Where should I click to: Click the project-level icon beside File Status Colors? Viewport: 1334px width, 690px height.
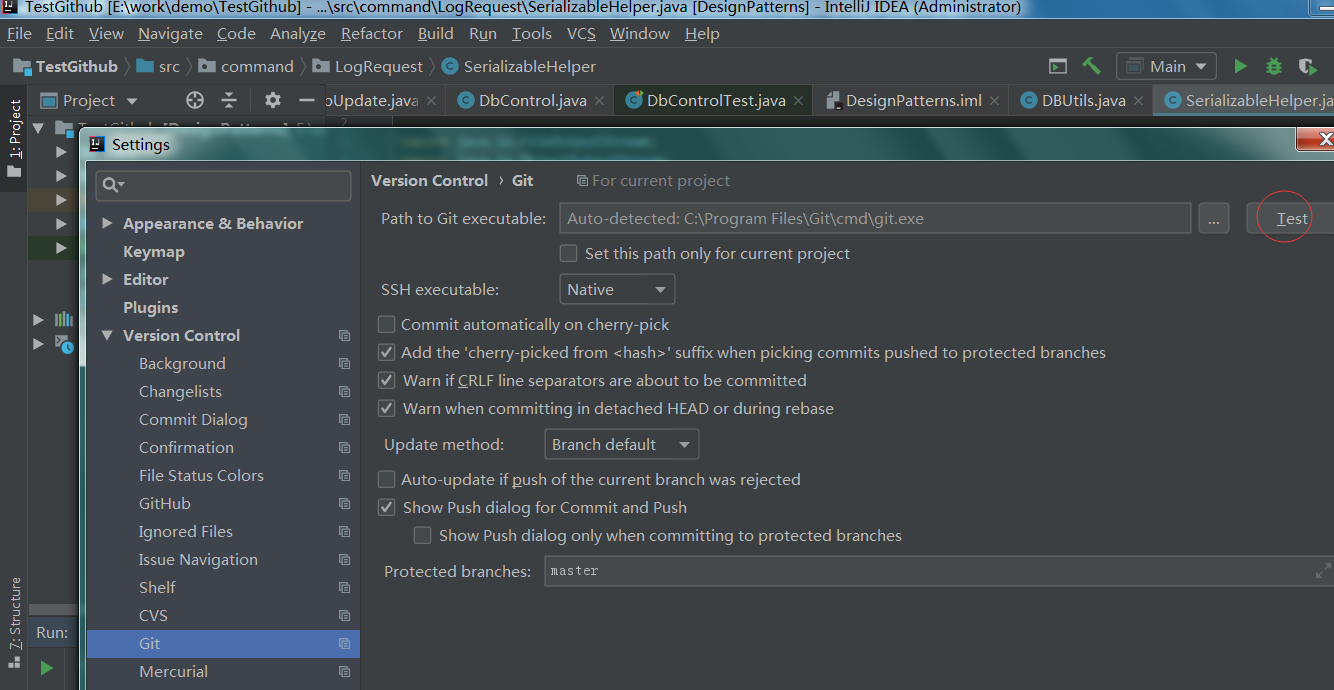click(x=344, y=476)
